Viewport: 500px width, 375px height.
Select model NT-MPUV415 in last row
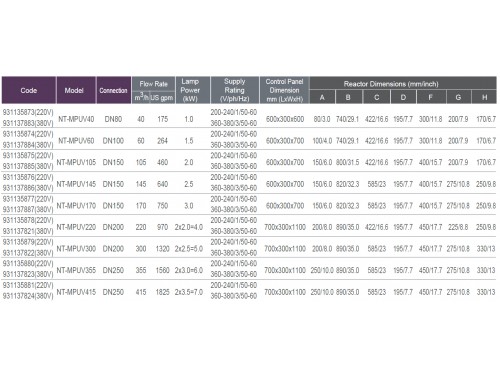(x=76, y=292)
